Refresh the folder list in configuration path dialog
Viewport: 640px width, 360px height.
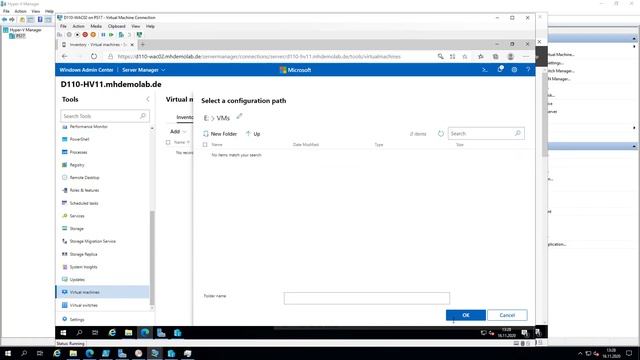440,133
